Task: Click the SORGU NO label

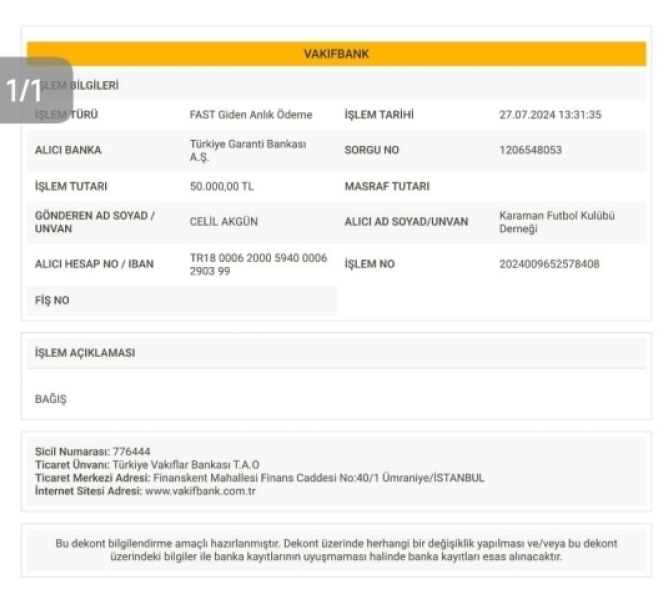Action: pyautogui.click(x=372, y=150)
